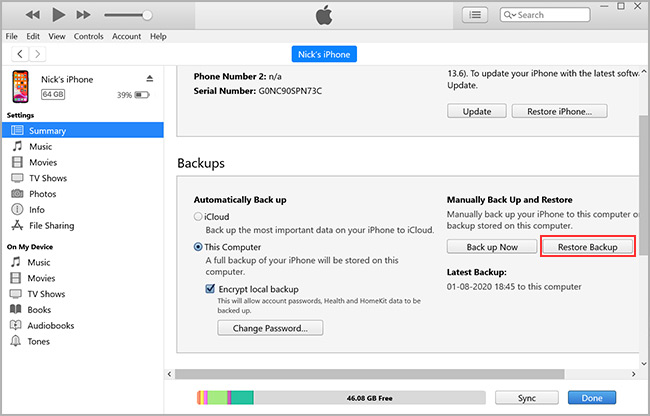Click the Restore Backup button
Image resolution: width=650 pixels, height=416 pixels.
click(x=587, y=247)
